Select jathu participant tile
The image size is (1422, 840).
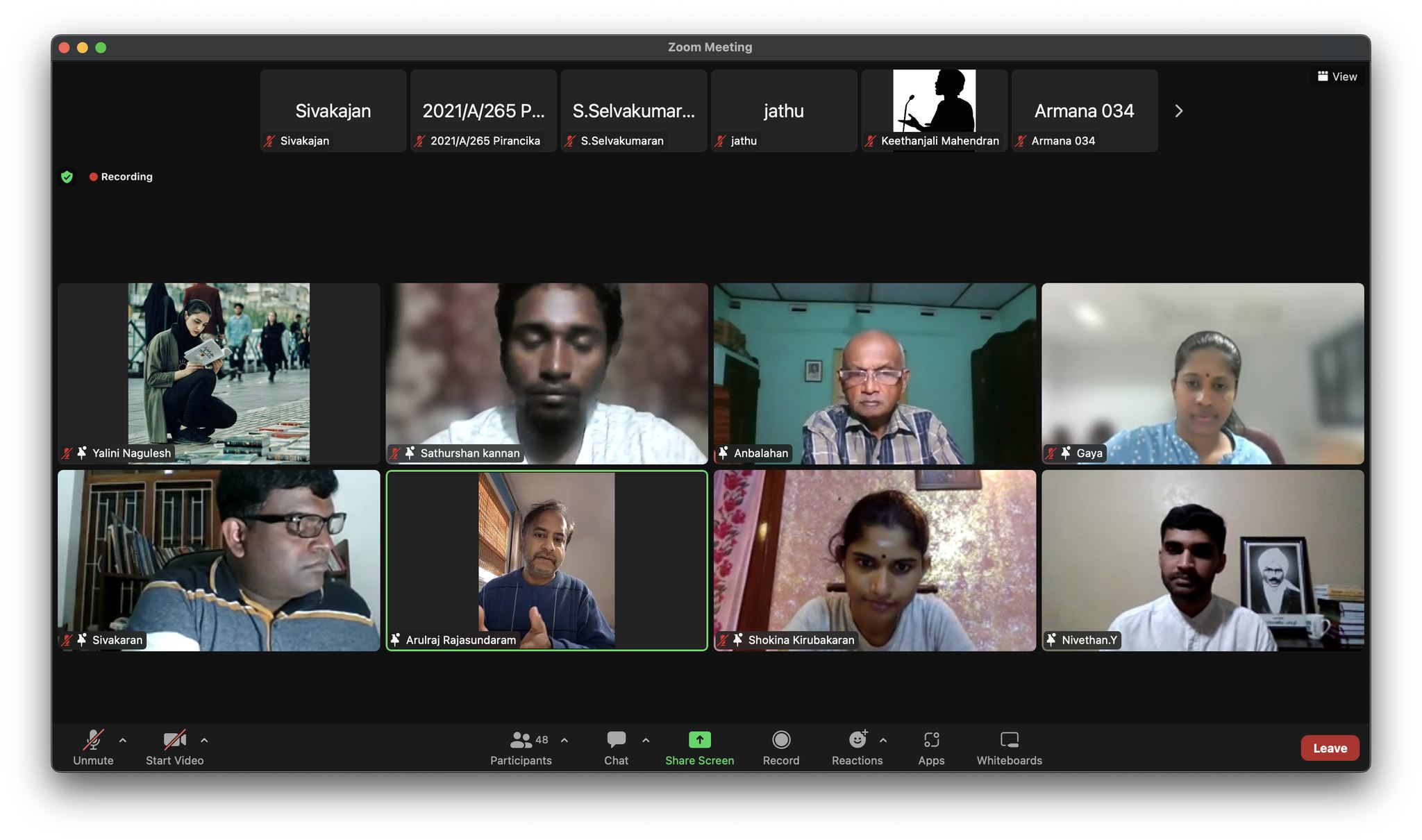(784, 110)
